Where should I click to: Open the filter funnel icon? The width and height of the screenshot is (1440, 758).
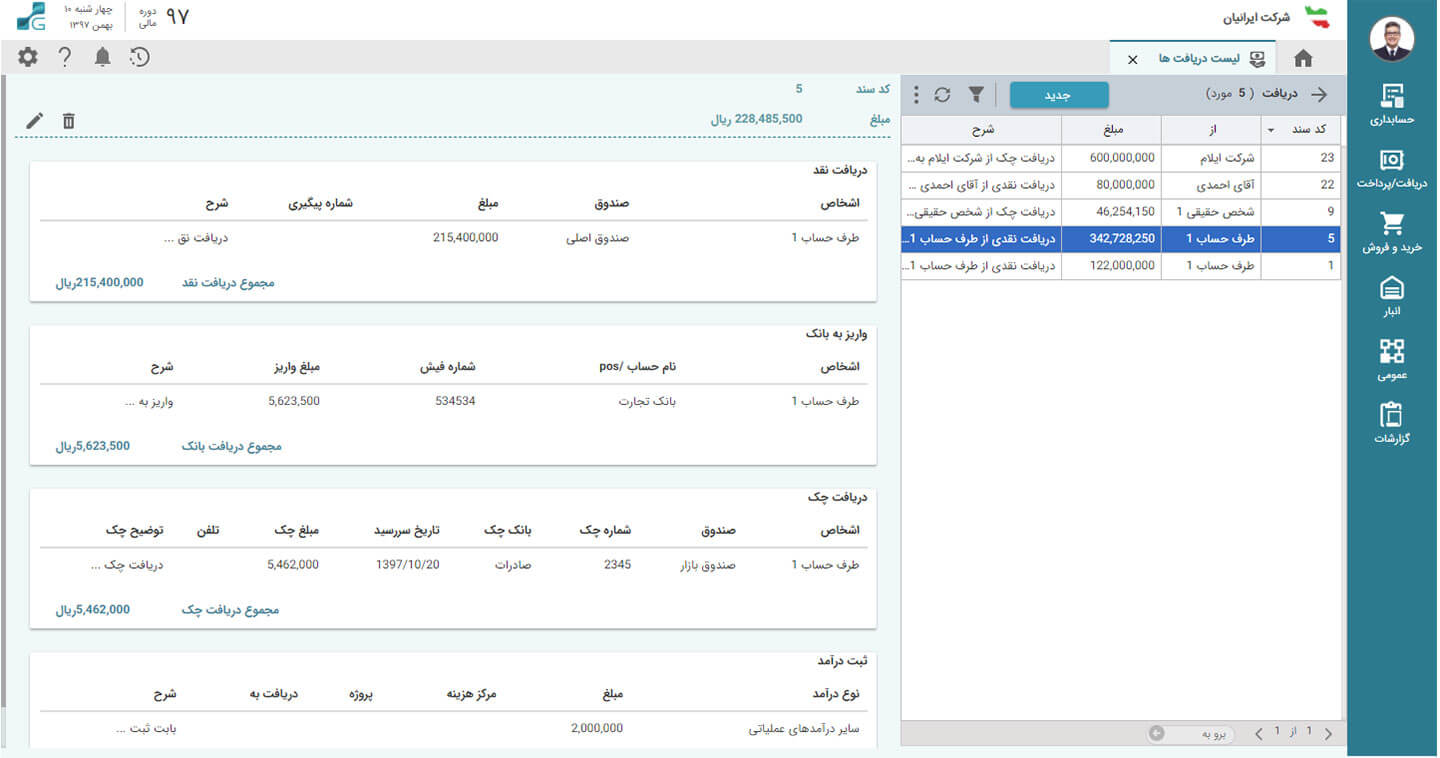[x=976, y=95]
